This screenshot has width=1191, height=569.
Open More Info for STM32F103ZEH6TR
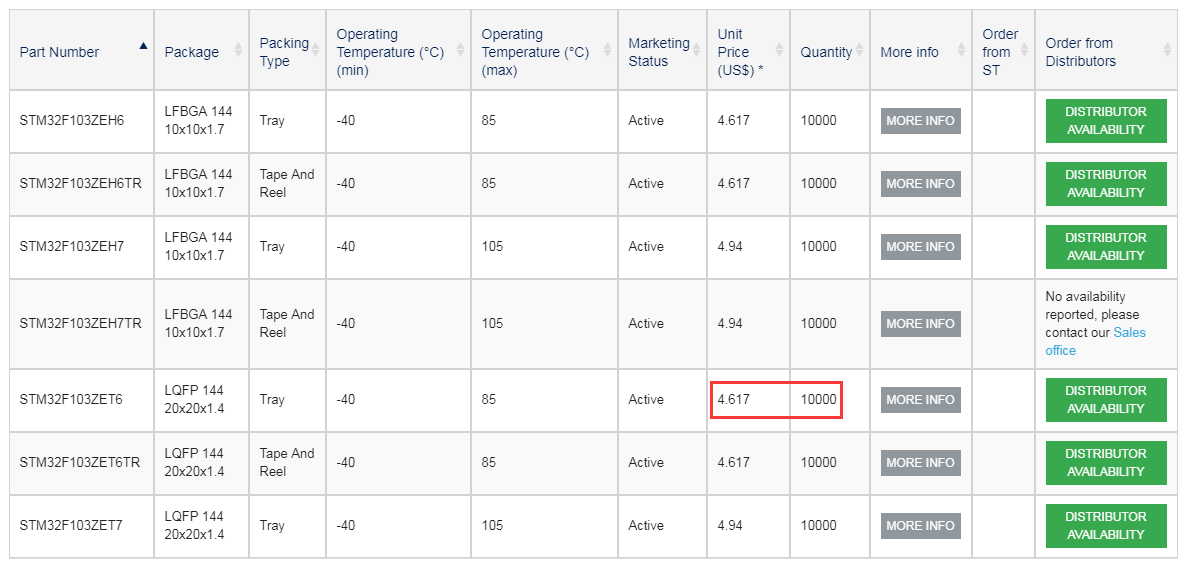click(920, 184)
